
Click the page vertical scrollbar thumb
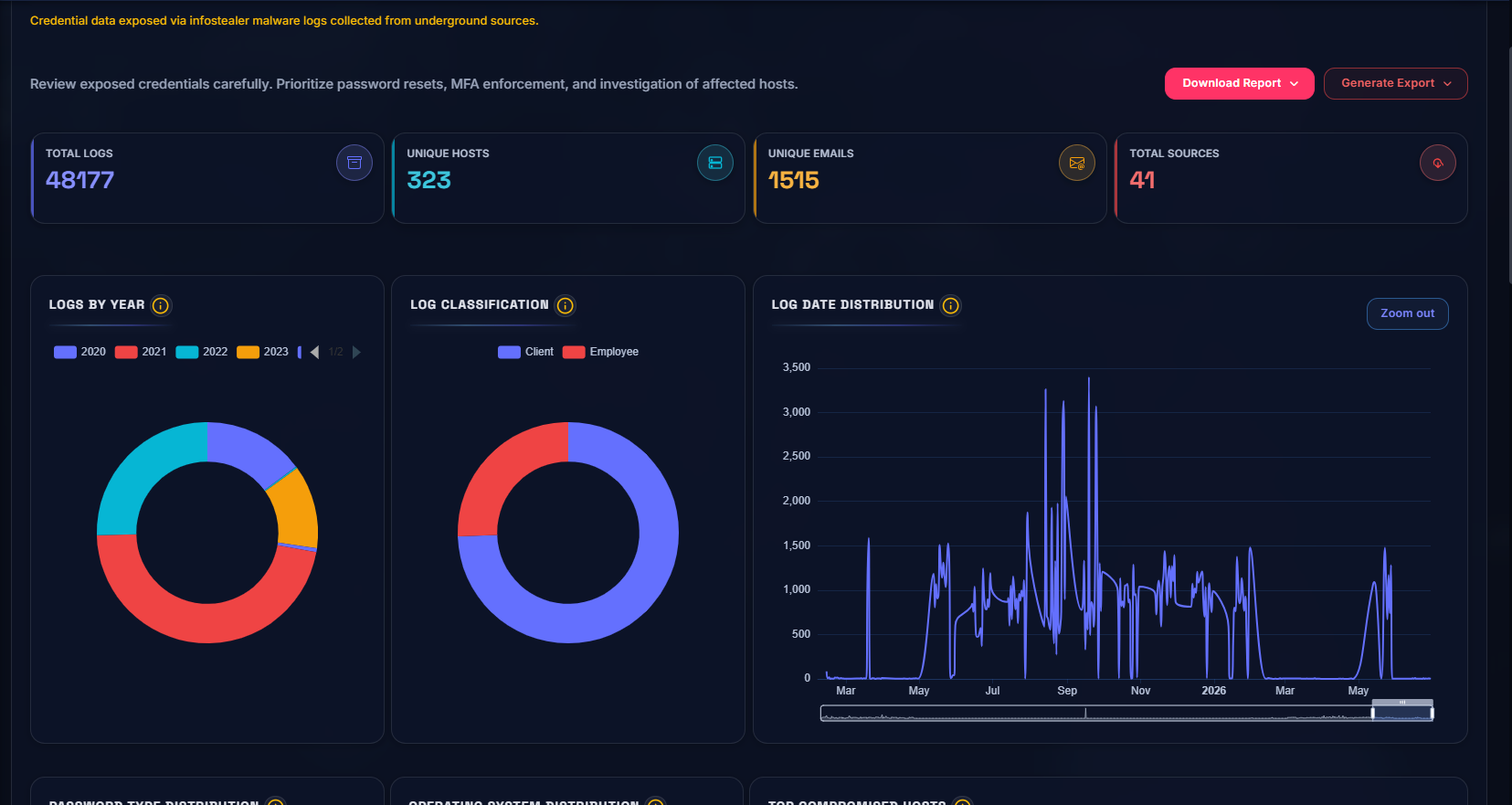click(x=1508, y=164)
